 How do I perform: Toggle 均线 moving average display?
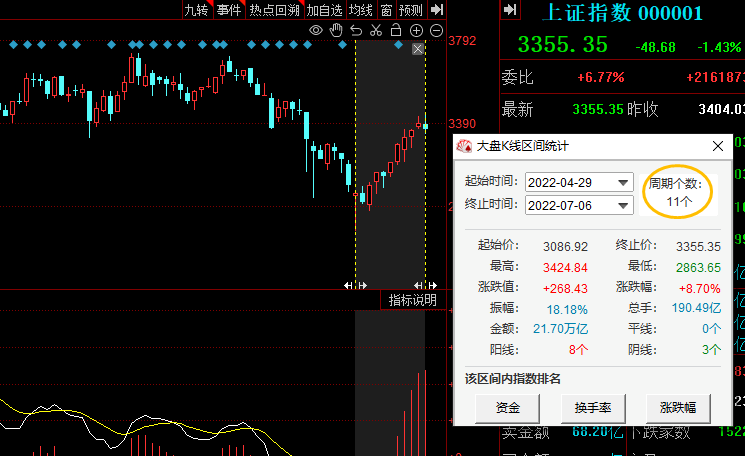[360, 10]
